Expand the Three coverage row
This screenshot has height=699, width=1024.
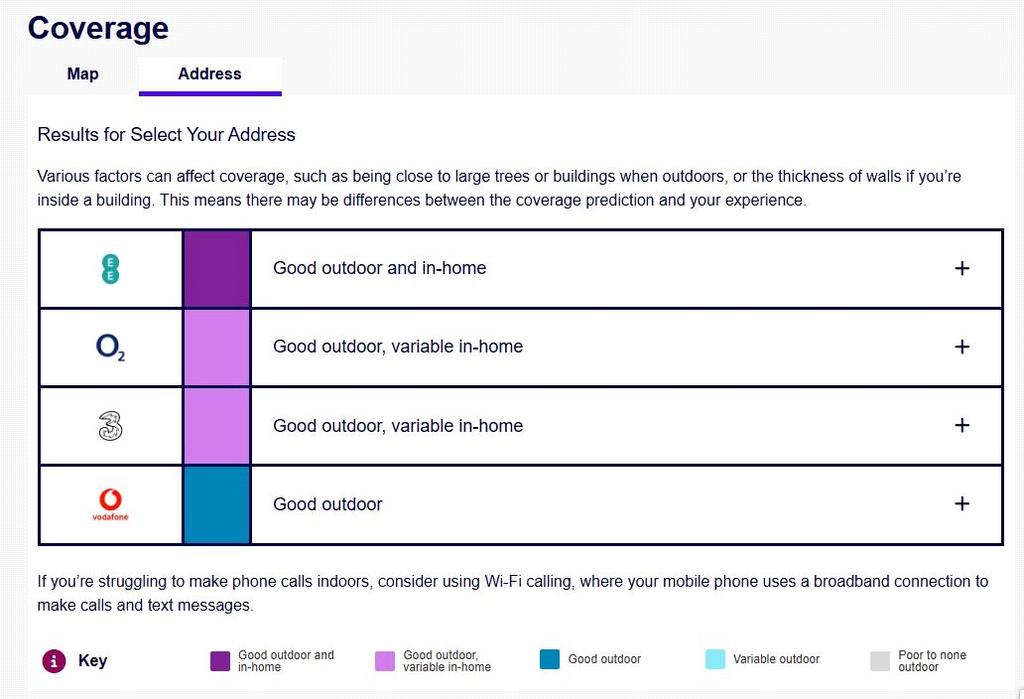[961, 425]
